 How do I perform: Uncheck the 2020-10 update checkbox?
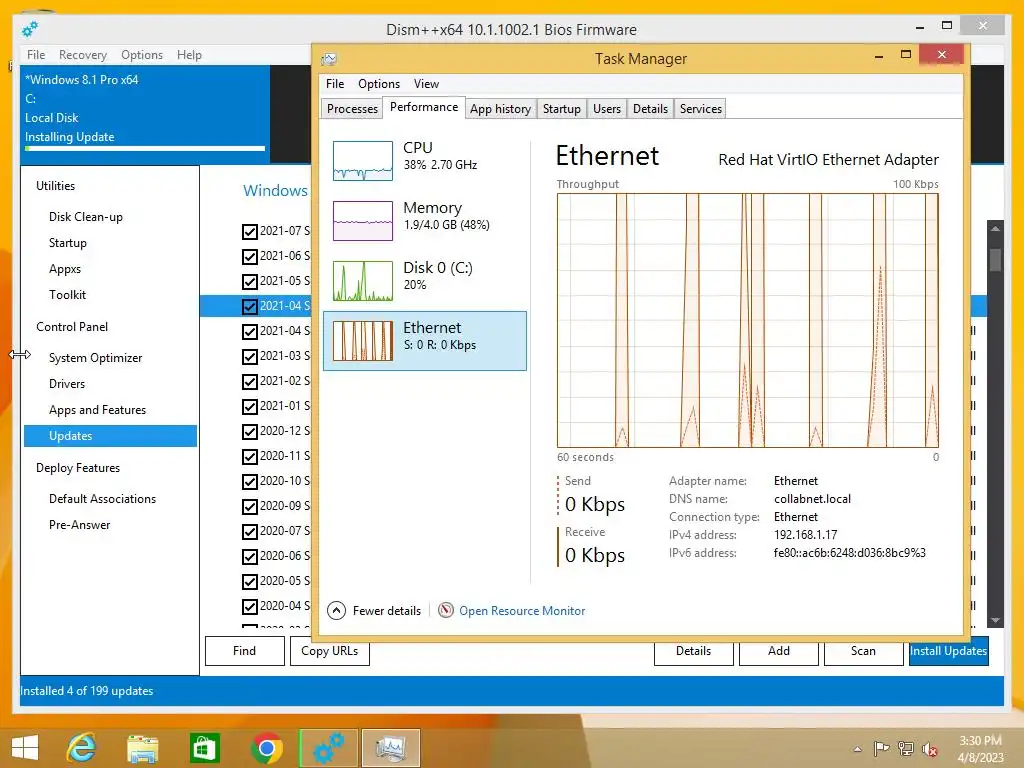click(249, 481)
